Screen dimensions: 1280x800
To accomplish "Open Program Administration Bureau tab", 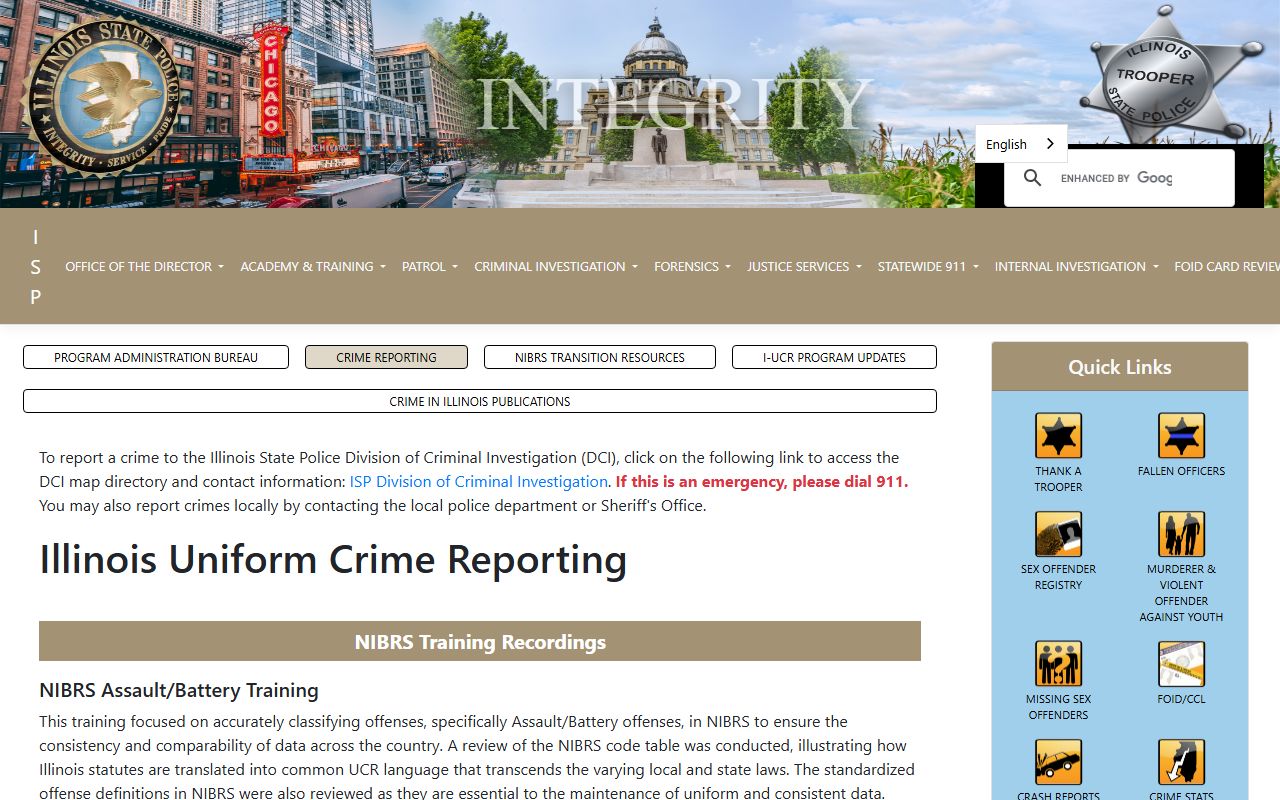I will 156,357.
